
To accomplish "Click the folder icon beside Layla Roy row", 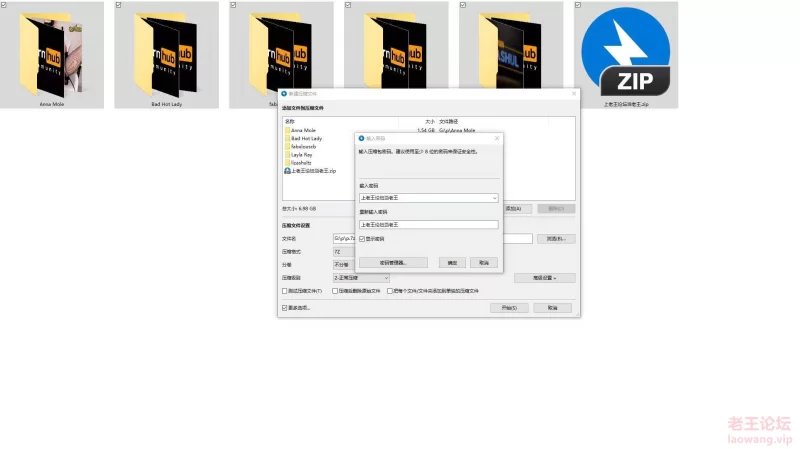I will [x=287, y=155].
